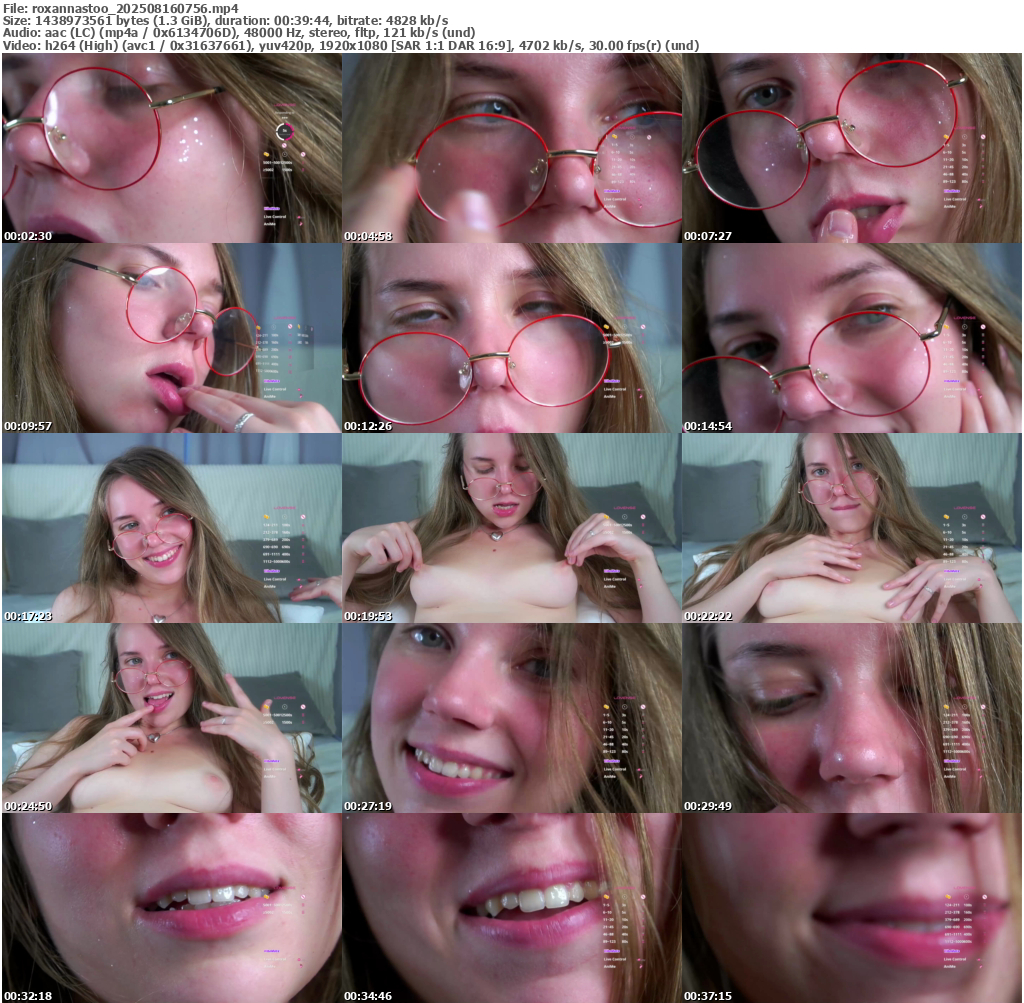
Task: Select the frame labeled 00:04:58
Action: 511,148
